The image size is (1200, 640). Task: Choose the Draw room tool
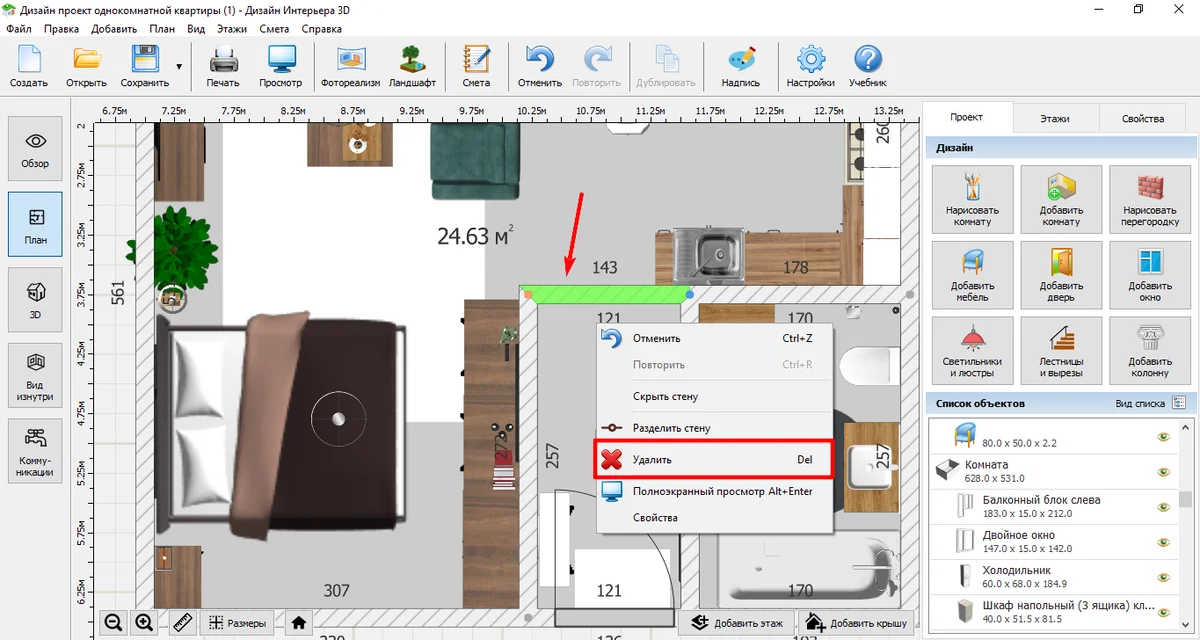(971, 200)
